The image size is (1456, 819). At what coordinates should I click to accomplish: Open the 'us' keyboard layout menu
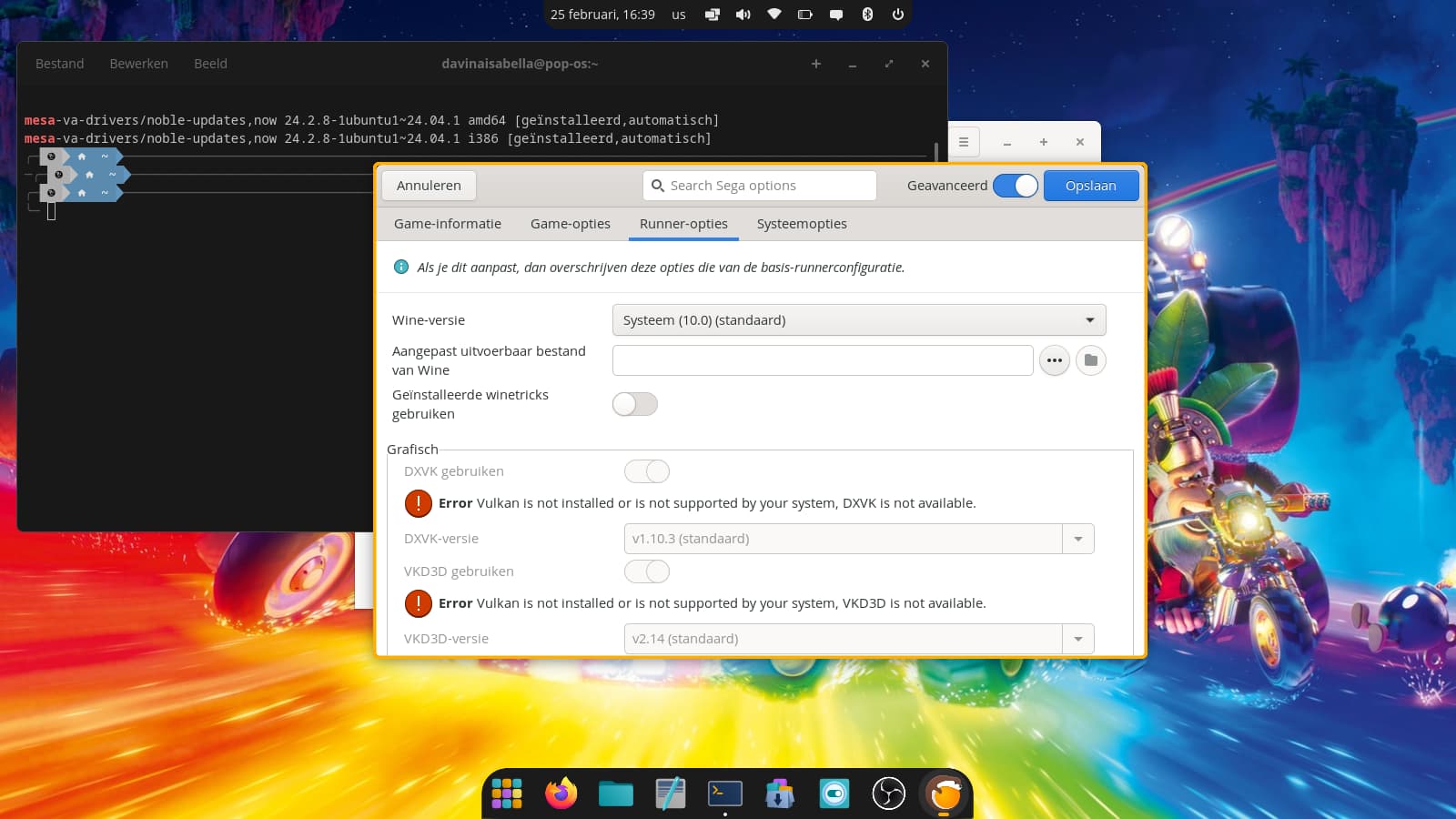coord(679,15)
